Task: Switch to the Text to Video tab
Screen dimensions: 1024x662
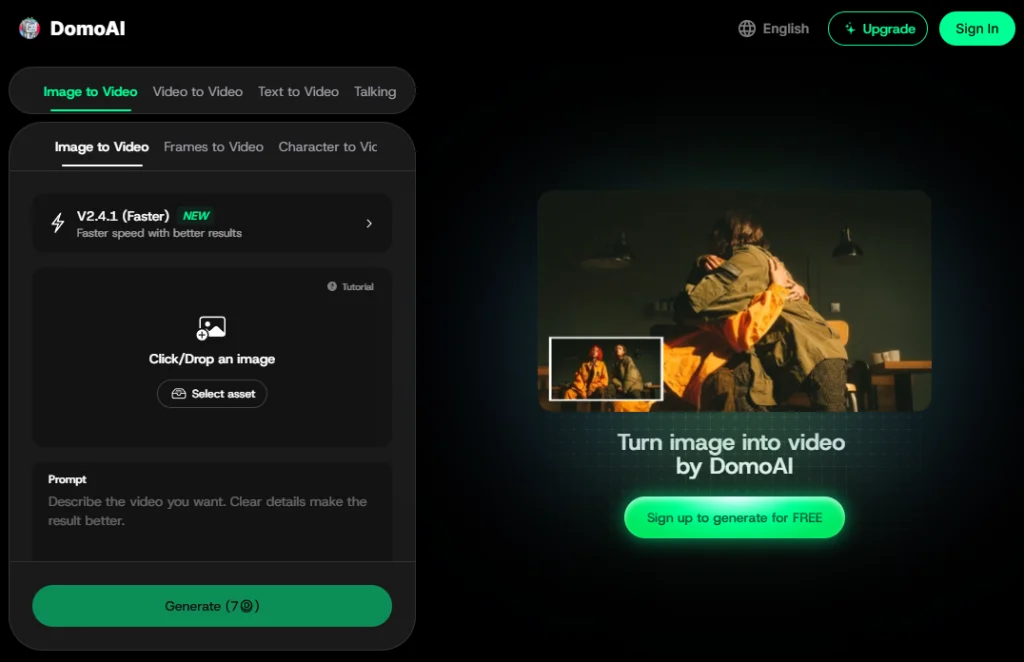Action: (298, 92)
